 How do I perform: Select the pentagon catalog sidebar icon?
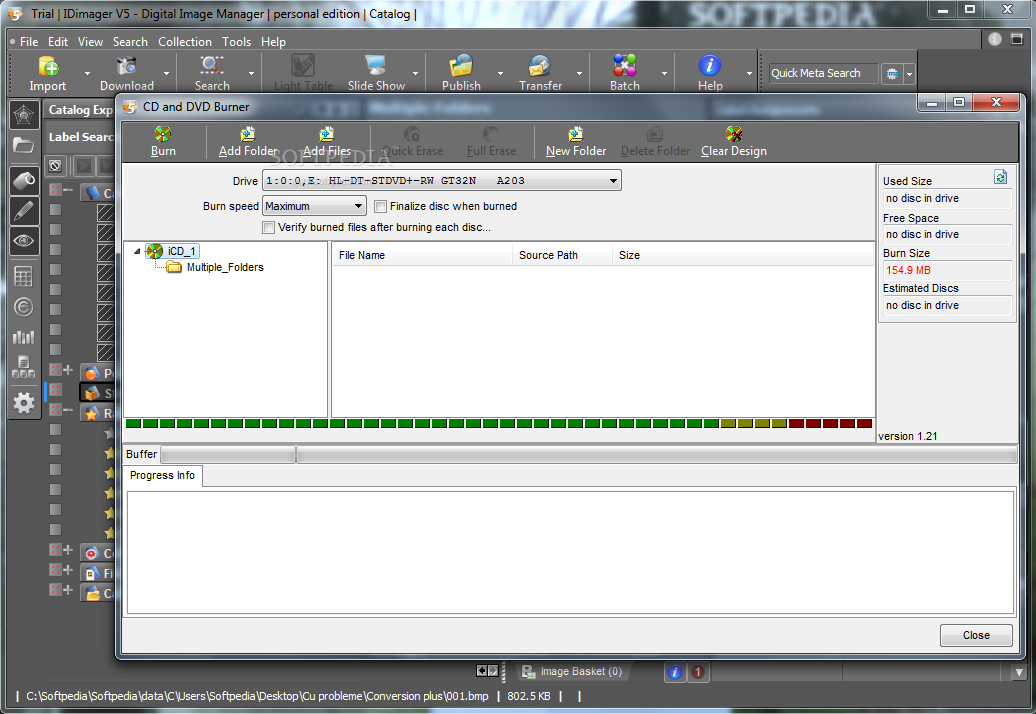pos(24,115)
